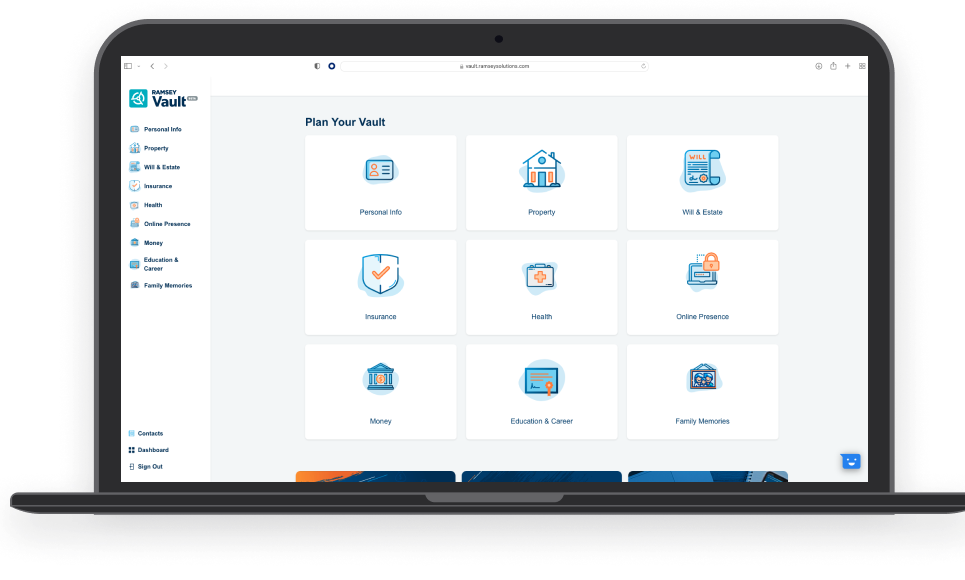The image size is (965, 580).
Task: Open the Will & Estate scroll icon
Action: tap(702, 169)
